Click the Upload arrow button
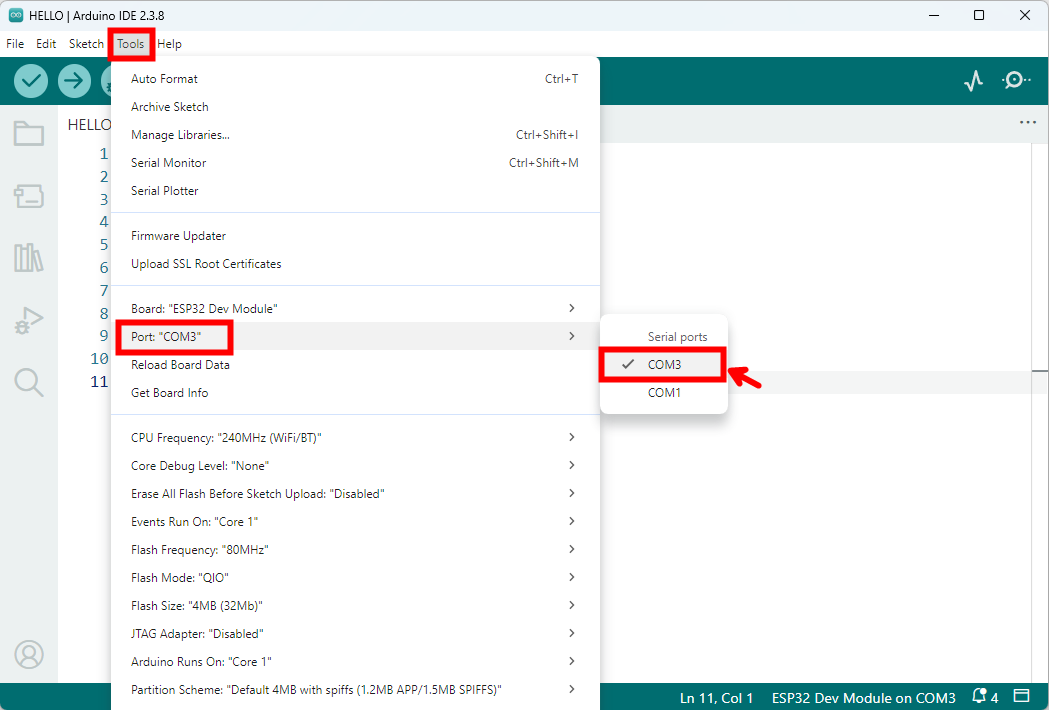 pyautogui.click(x=74, y=81)
